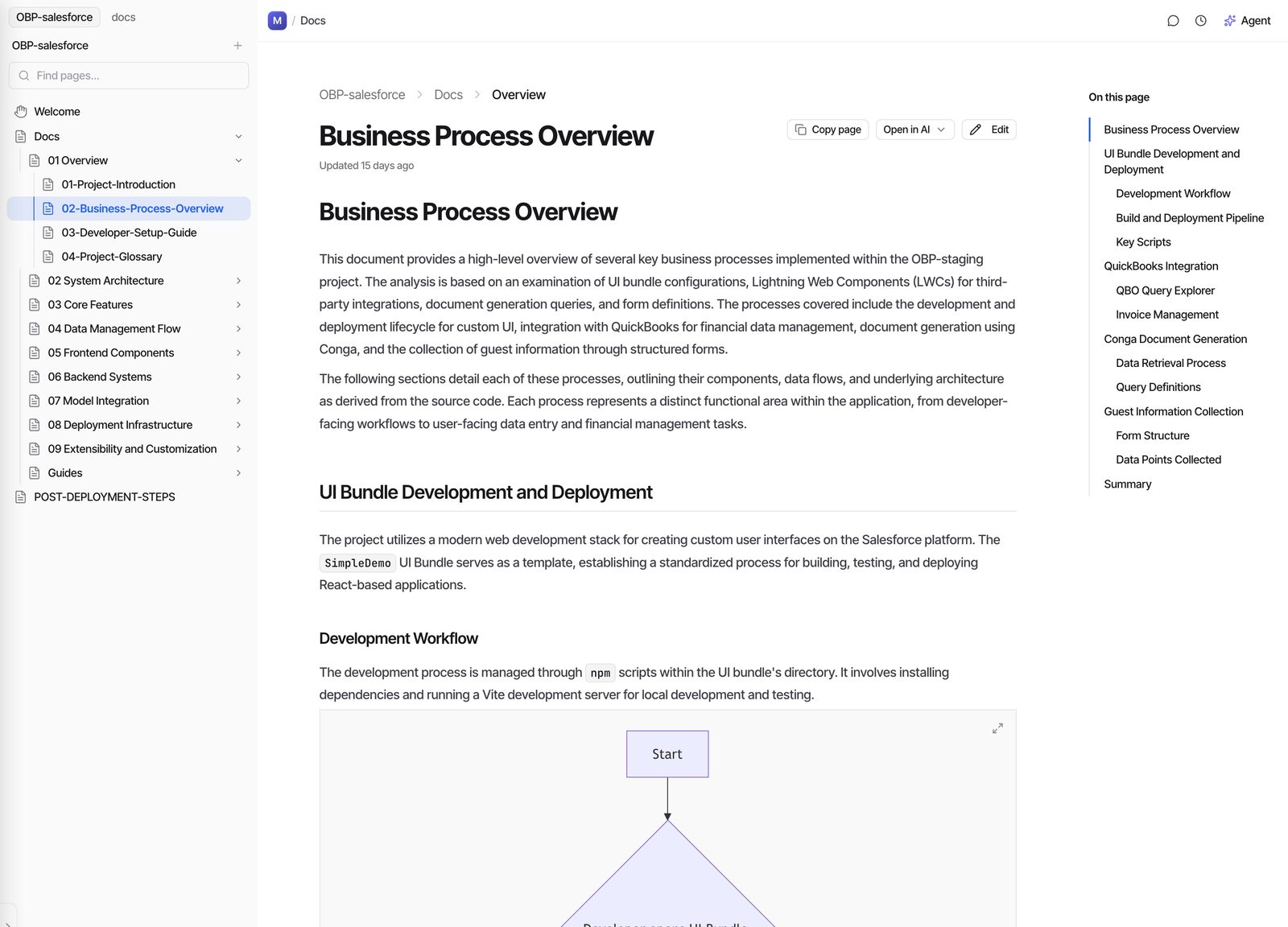Screen dimensions: 1288x927
Task: Open the version history clock icon
Action: click(1200, 21)
